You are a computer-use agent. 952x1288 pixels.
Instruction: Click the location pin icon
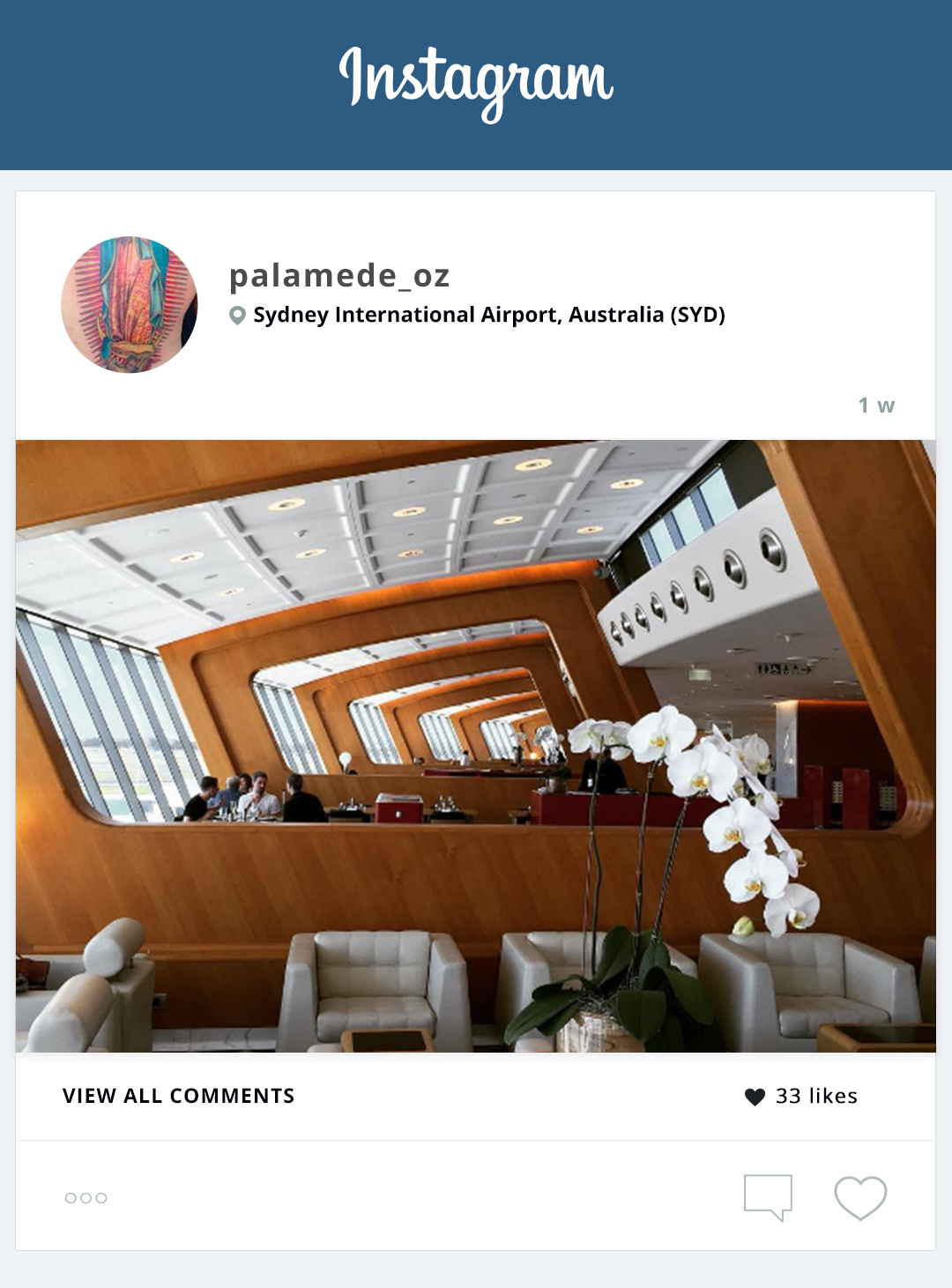coord(237,316)
